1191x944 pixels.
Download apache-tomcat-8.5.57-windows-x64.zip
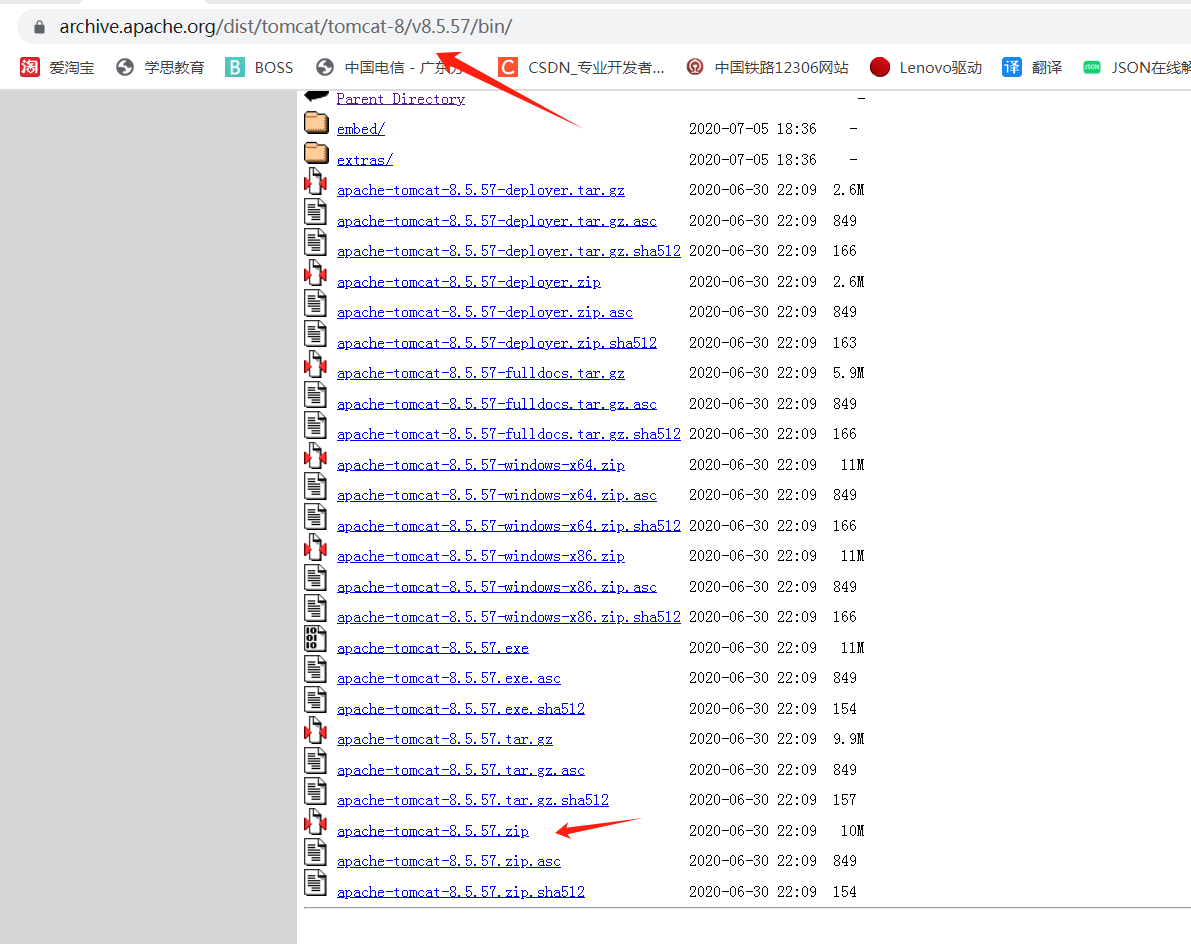click(x=480, y=465)
